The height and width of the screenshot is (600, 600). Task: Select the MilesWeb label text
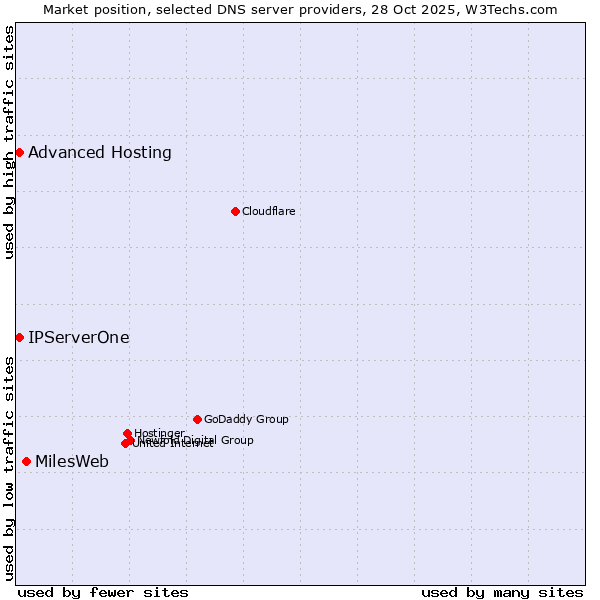click(72, 461)
